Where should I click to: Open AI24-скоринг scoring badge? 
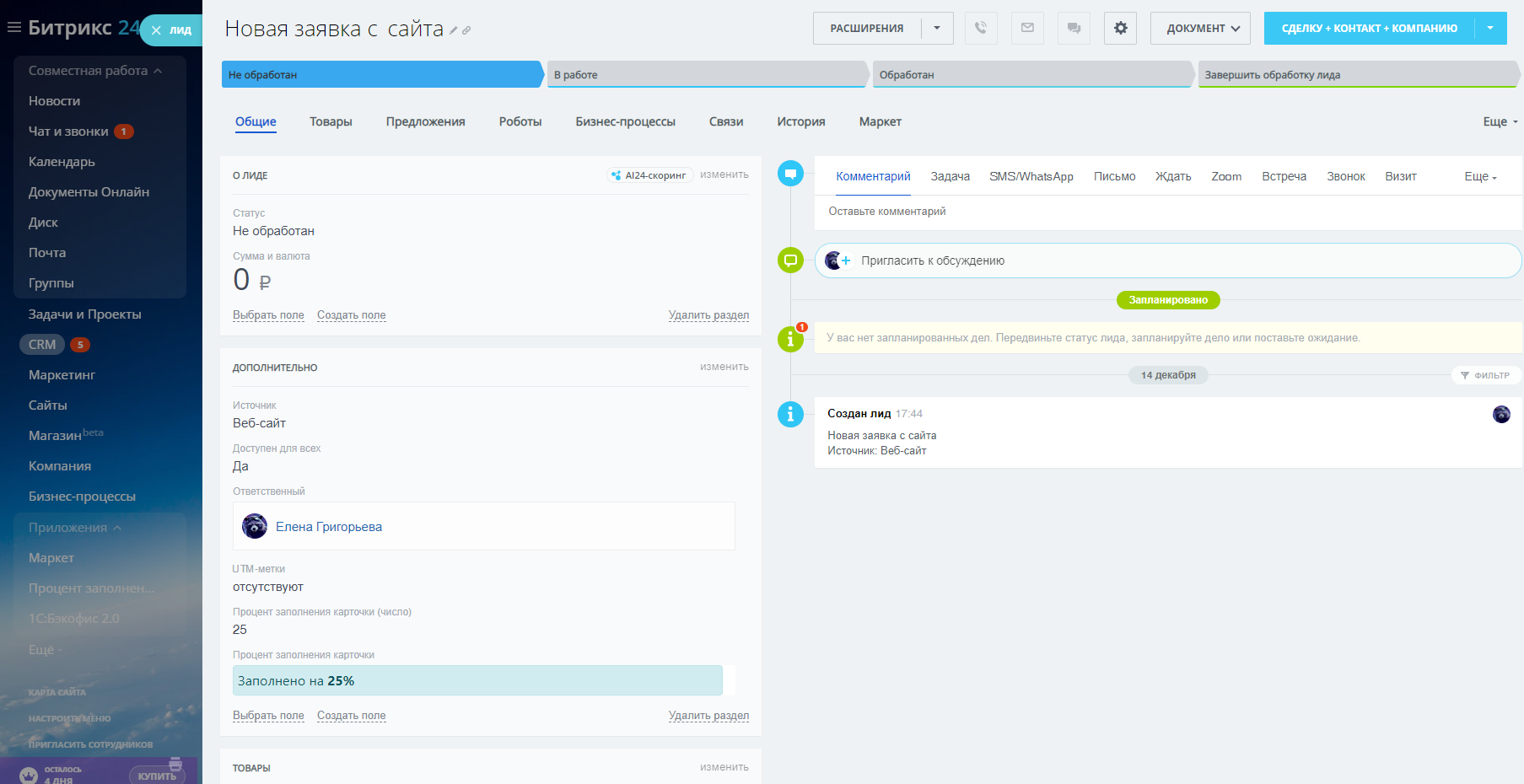coord(649,175)
